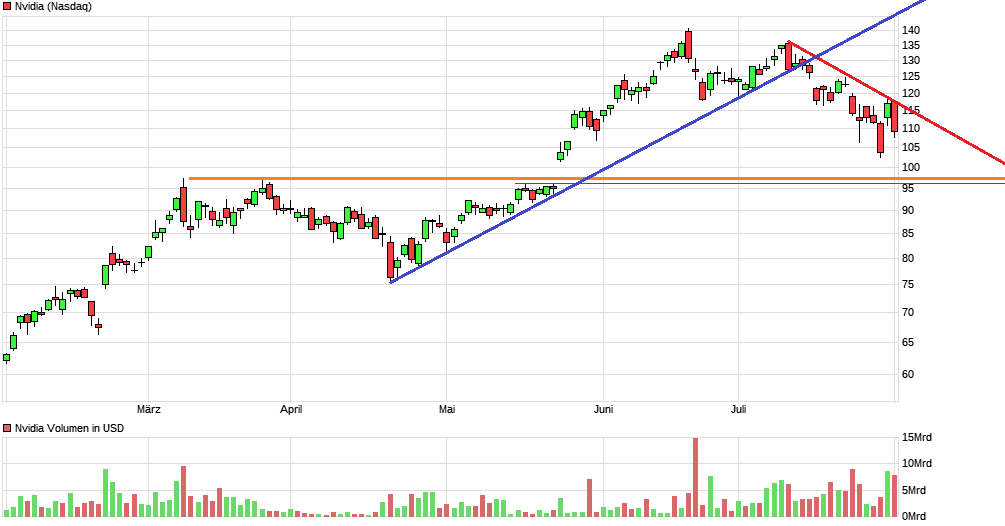Click the 75 price axis label
The width and height of the screenshot is (1005, 526).
click(x=908, y=284)
